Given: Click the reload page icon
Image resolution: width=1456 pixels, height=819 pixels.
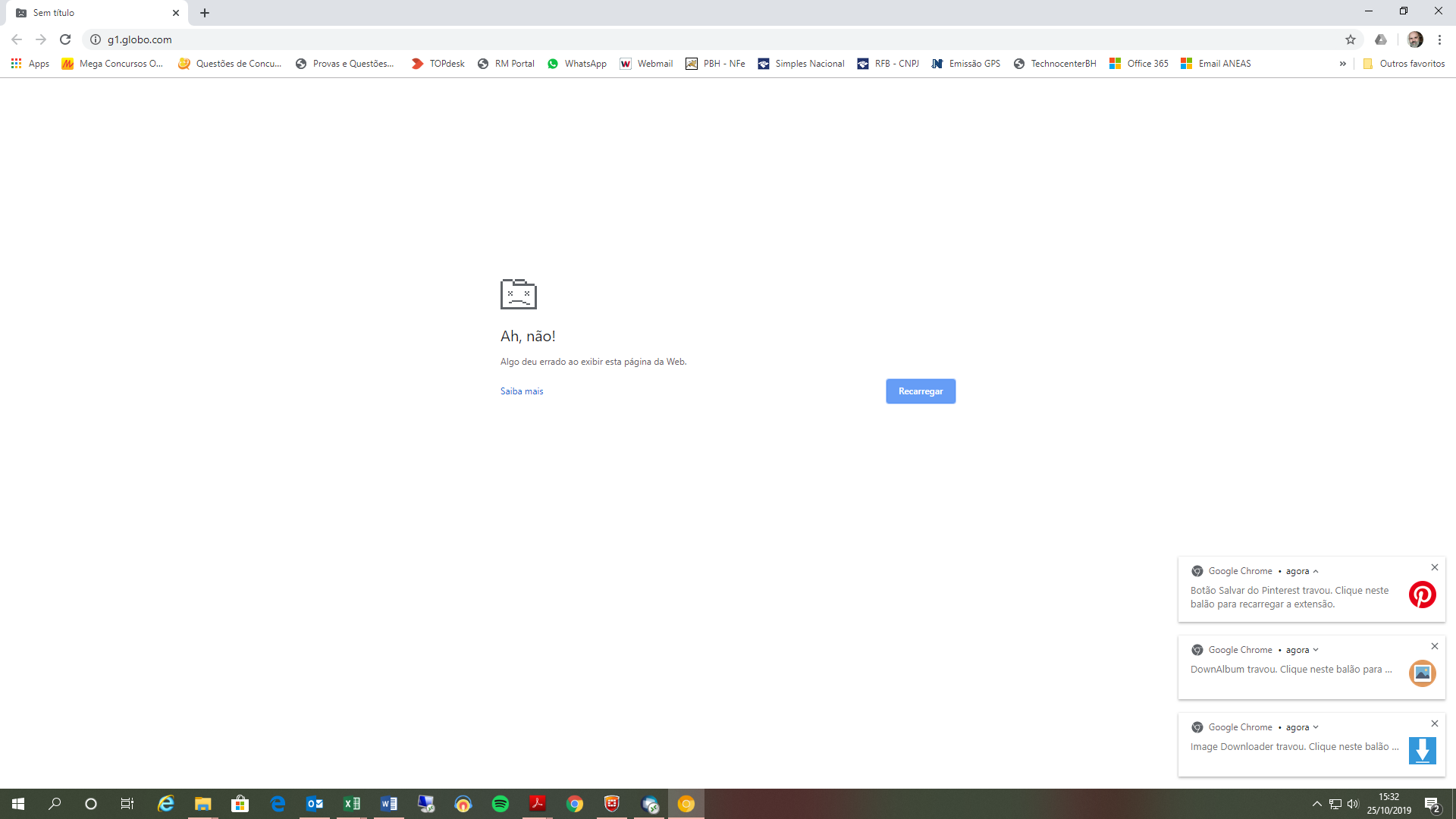Looking at the screenshot, I should tap(65, 39).
